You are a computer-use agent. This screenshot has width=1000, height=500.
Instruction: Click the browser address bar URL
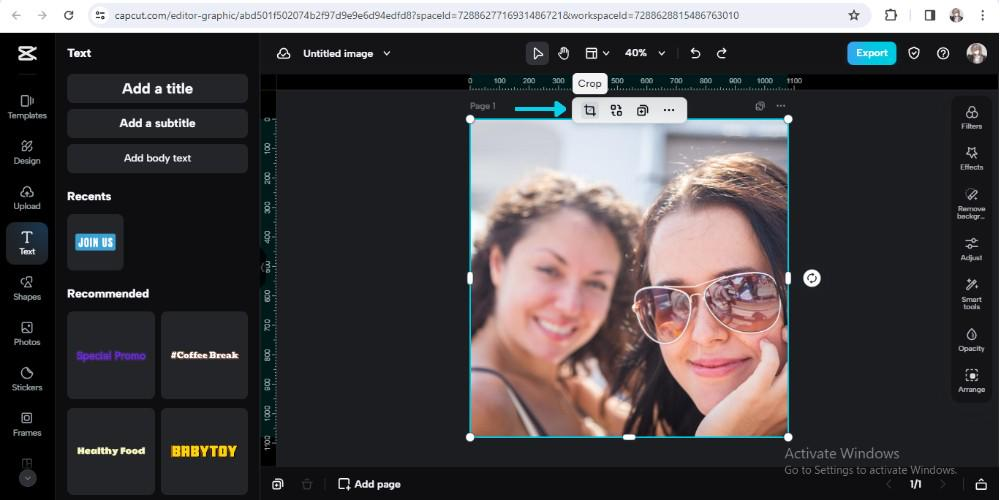(427, 15)
